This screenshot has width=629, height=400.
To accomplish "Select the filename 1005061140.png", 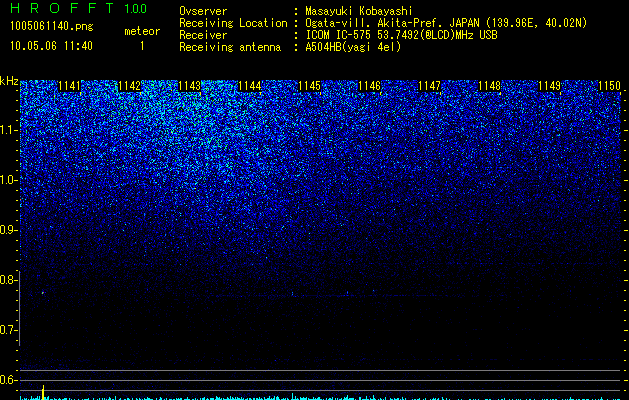I will 52,27.
